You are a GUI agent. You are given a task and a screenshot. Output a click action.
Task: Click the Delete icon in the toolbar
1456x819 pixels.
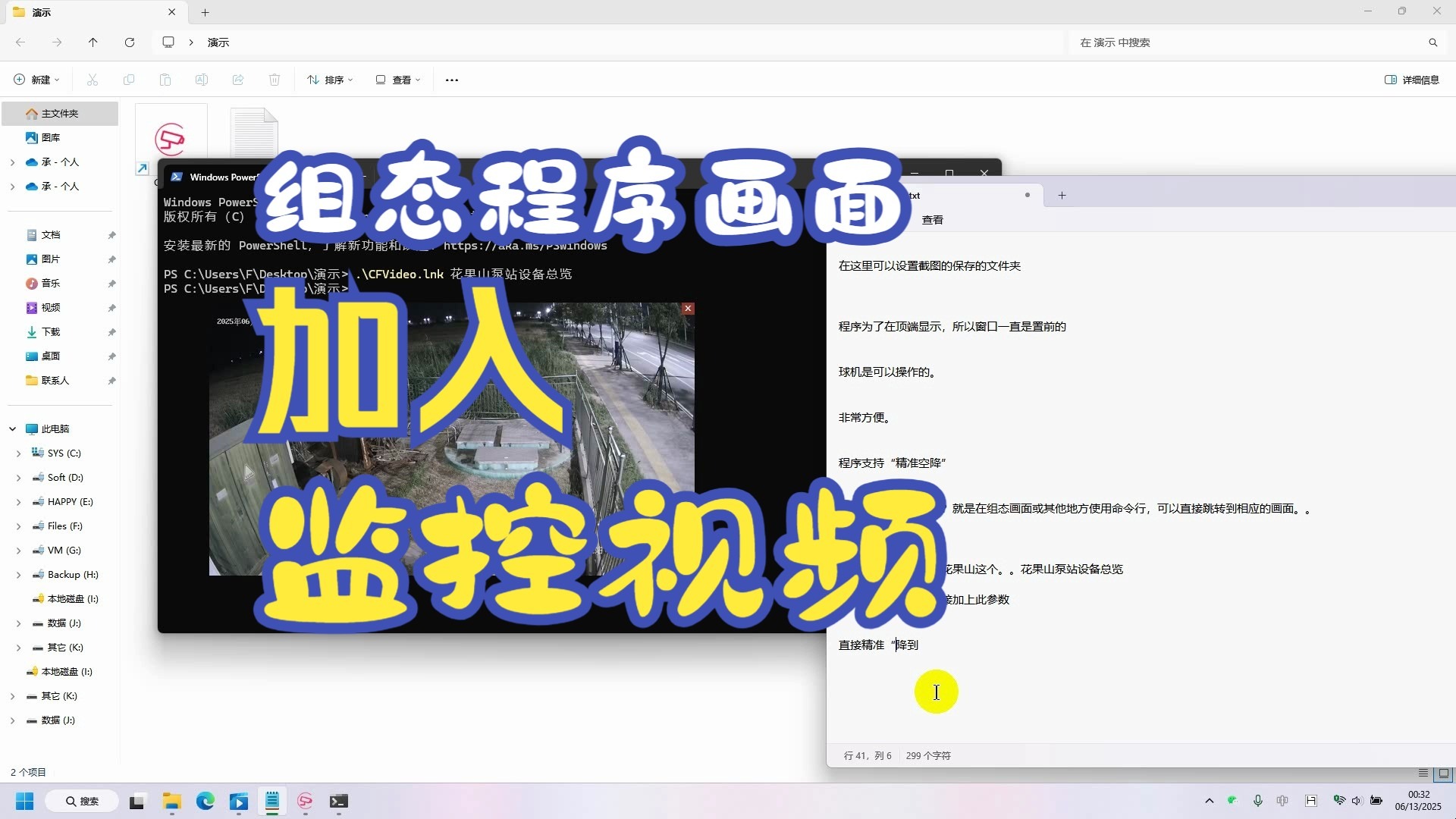pyautogui.click(x=275, y=80)
